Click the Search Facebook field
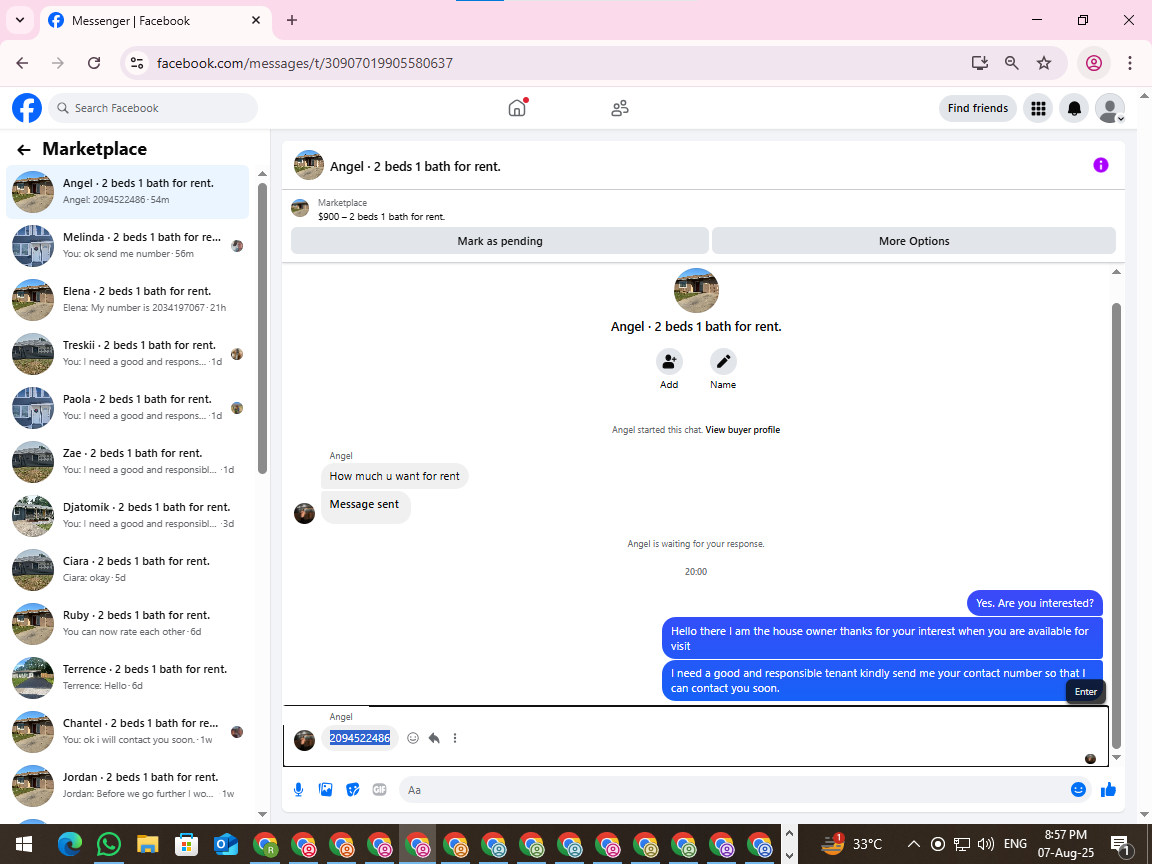Viewport: 1152px width, 864px height. (154, 108)
